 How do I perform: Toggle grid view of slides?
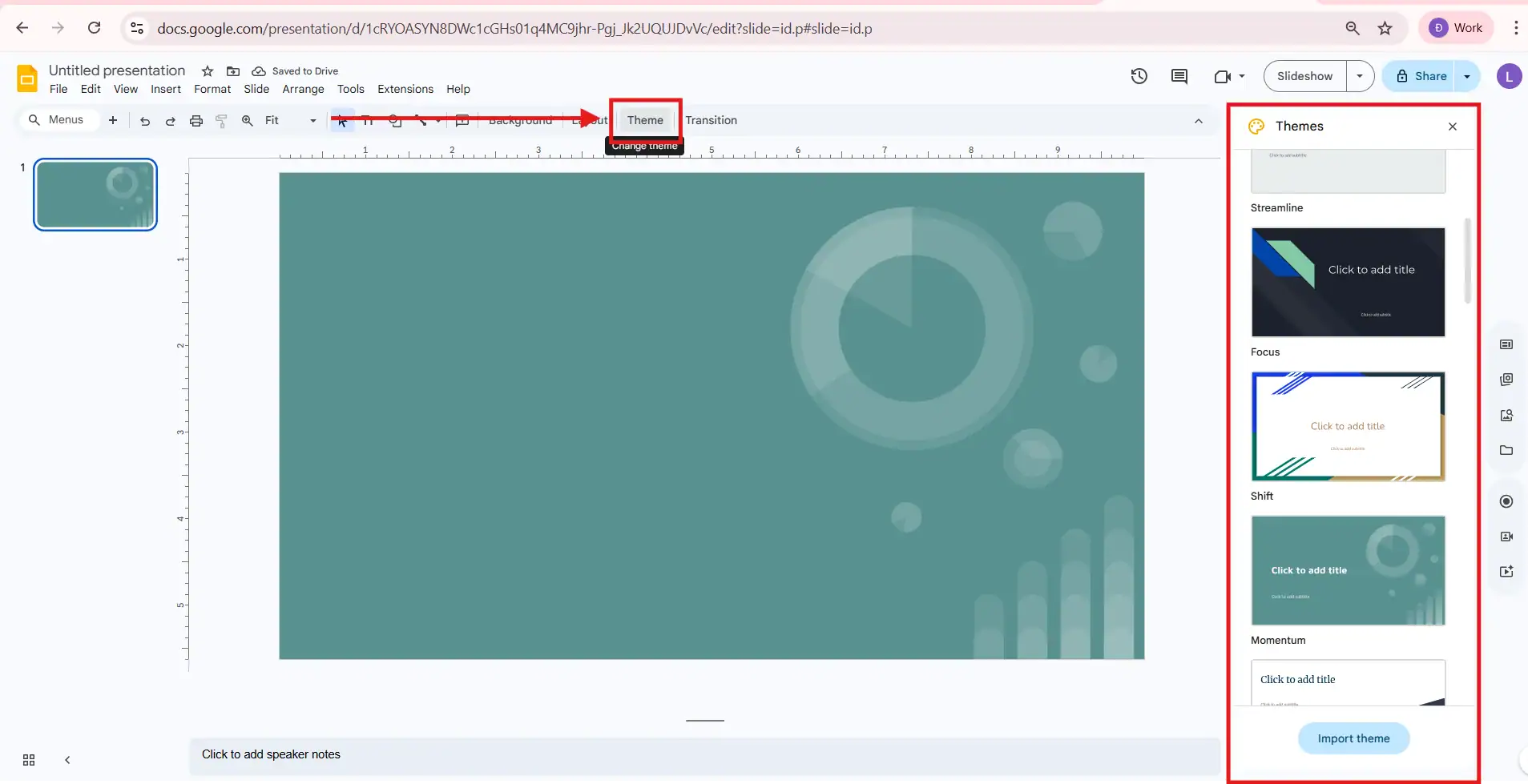click(29, 759)
